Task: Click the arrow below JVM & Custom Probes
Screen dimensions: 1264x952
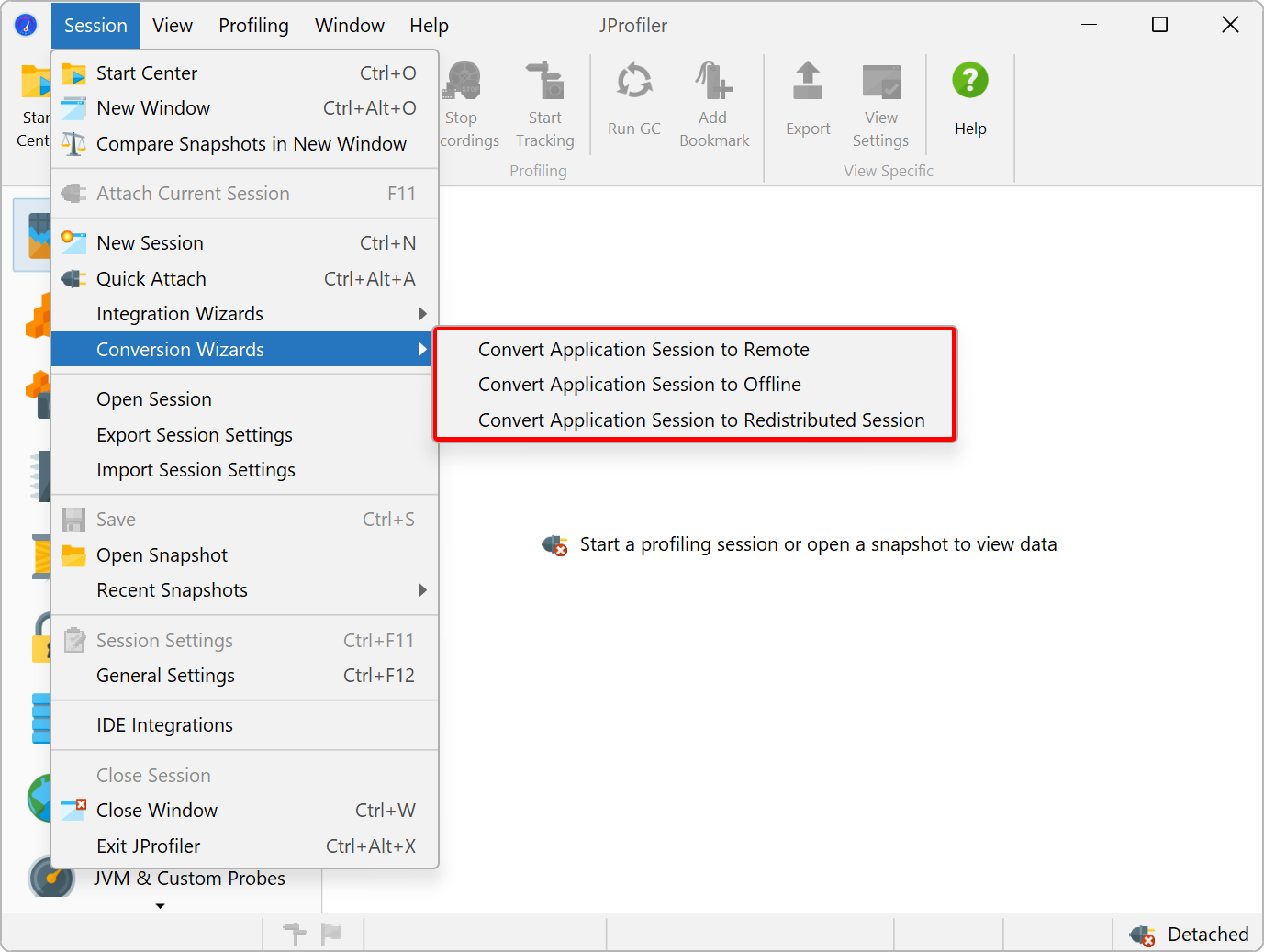Action: click(x=161, y=906)
